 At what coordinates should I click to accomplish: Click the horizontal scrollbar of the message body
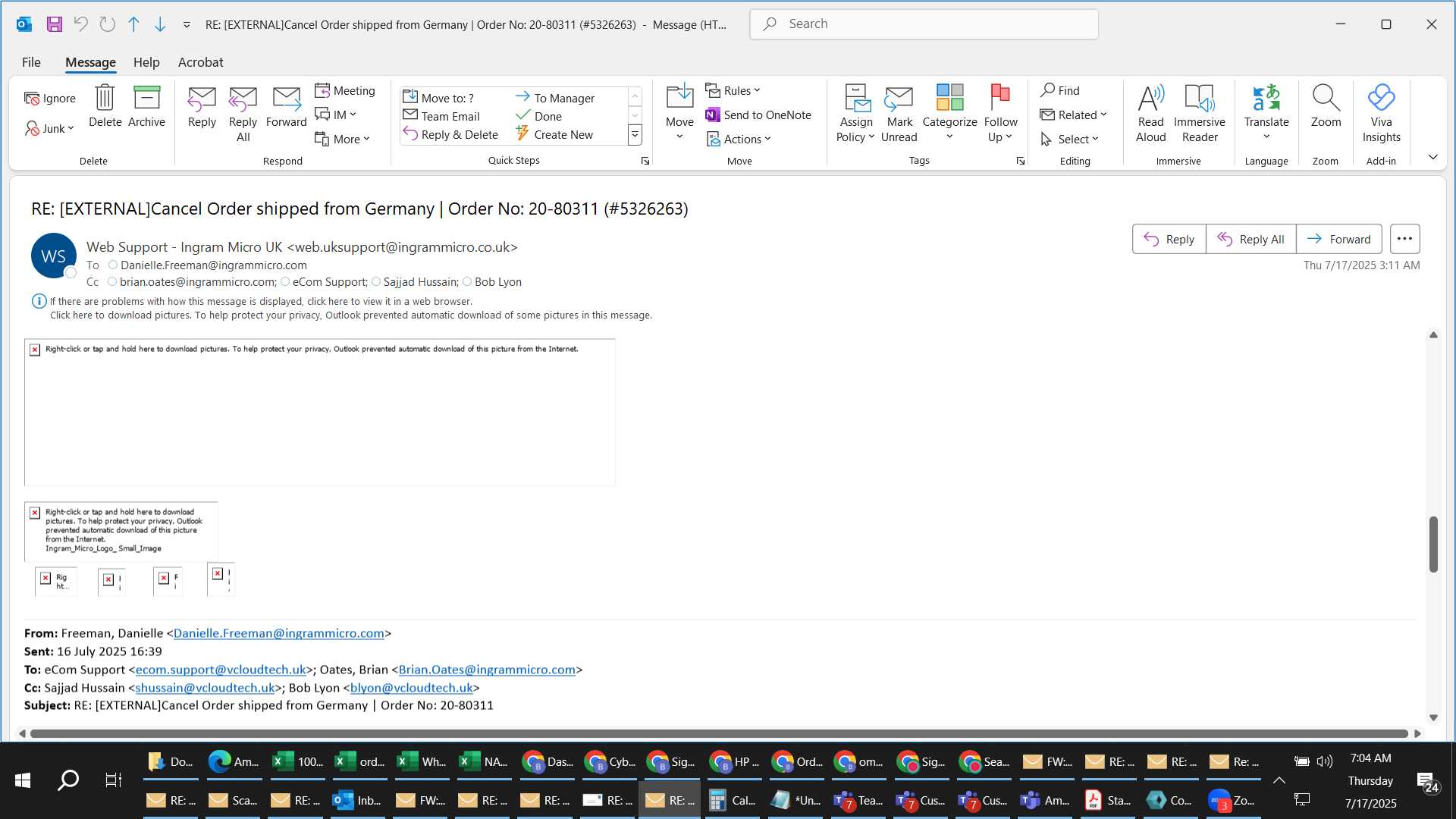(x=719, y=733)
